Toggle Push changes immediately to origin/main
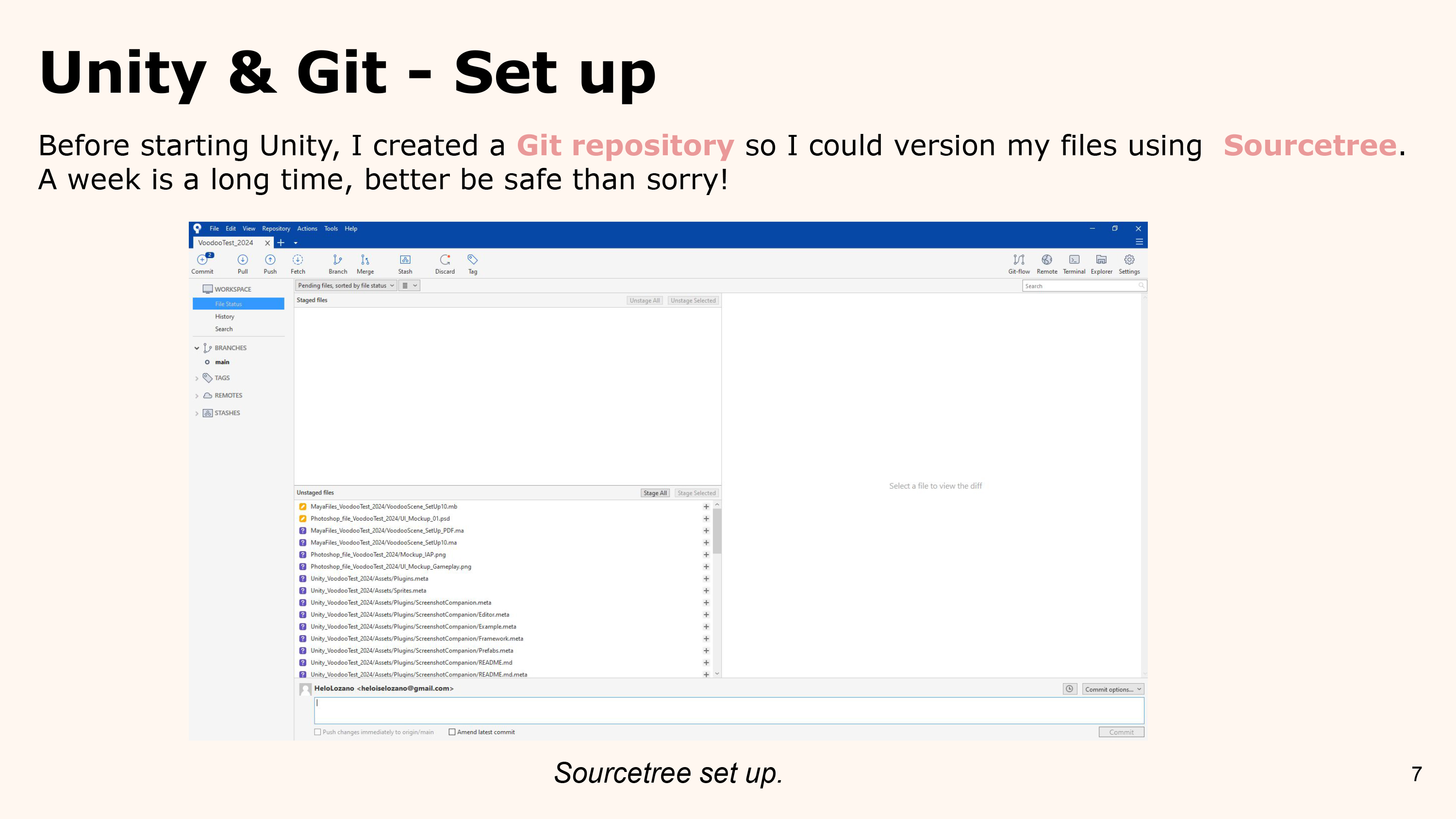 pyautogui.click(x=318, y=732)
